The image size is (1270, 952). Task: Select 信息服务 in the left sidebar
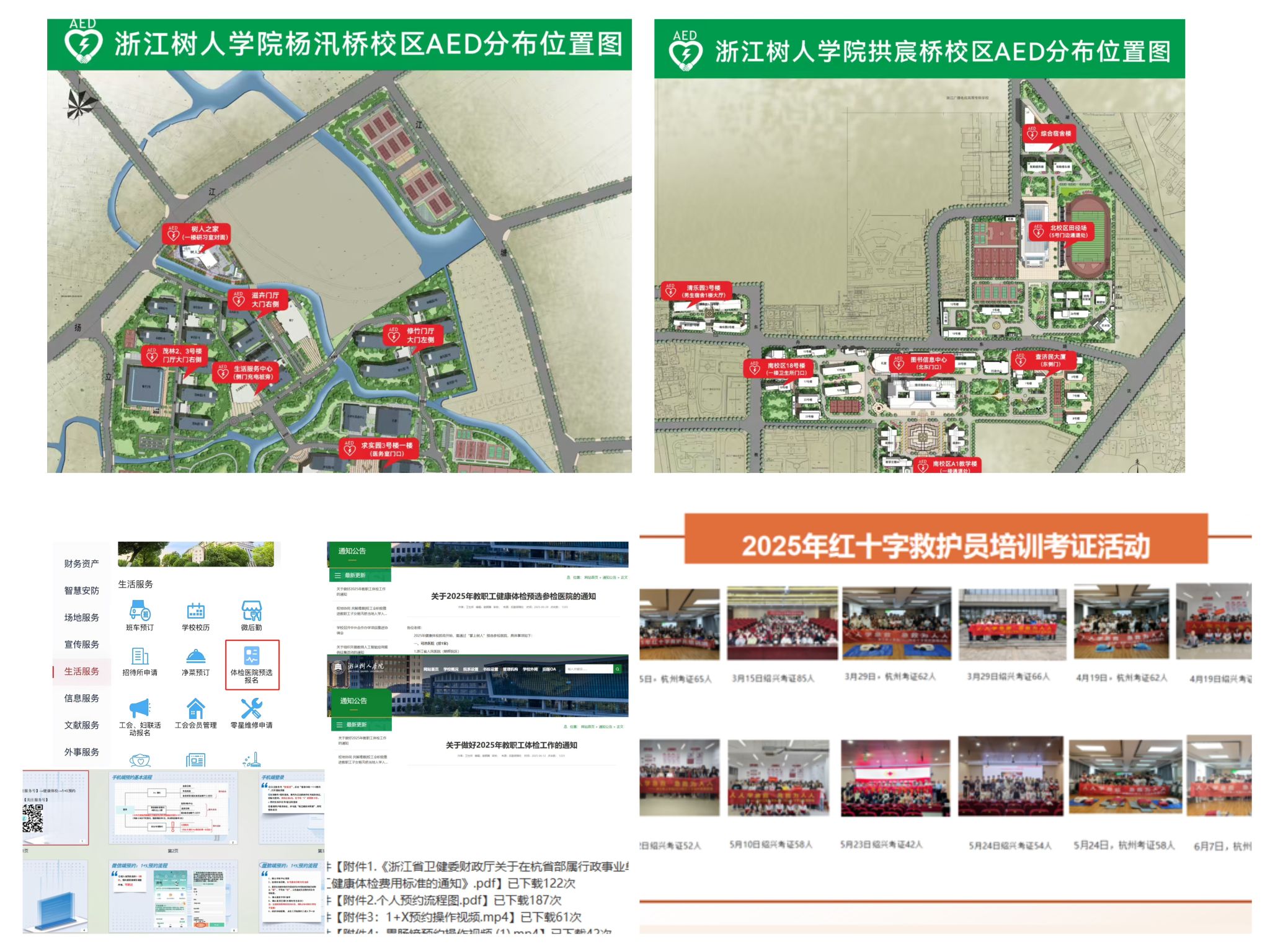82,698
